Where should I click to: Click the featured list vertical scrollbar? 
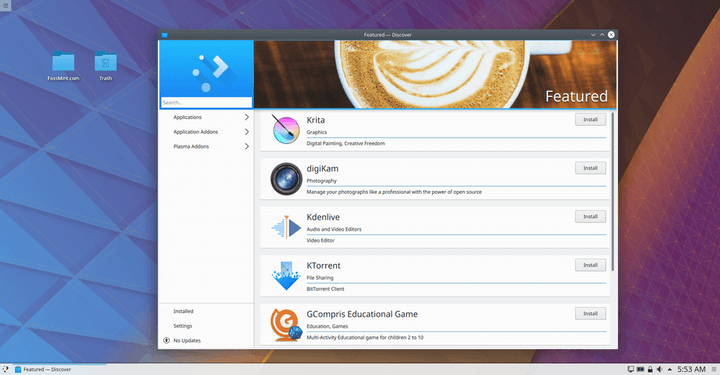(613, 192)
